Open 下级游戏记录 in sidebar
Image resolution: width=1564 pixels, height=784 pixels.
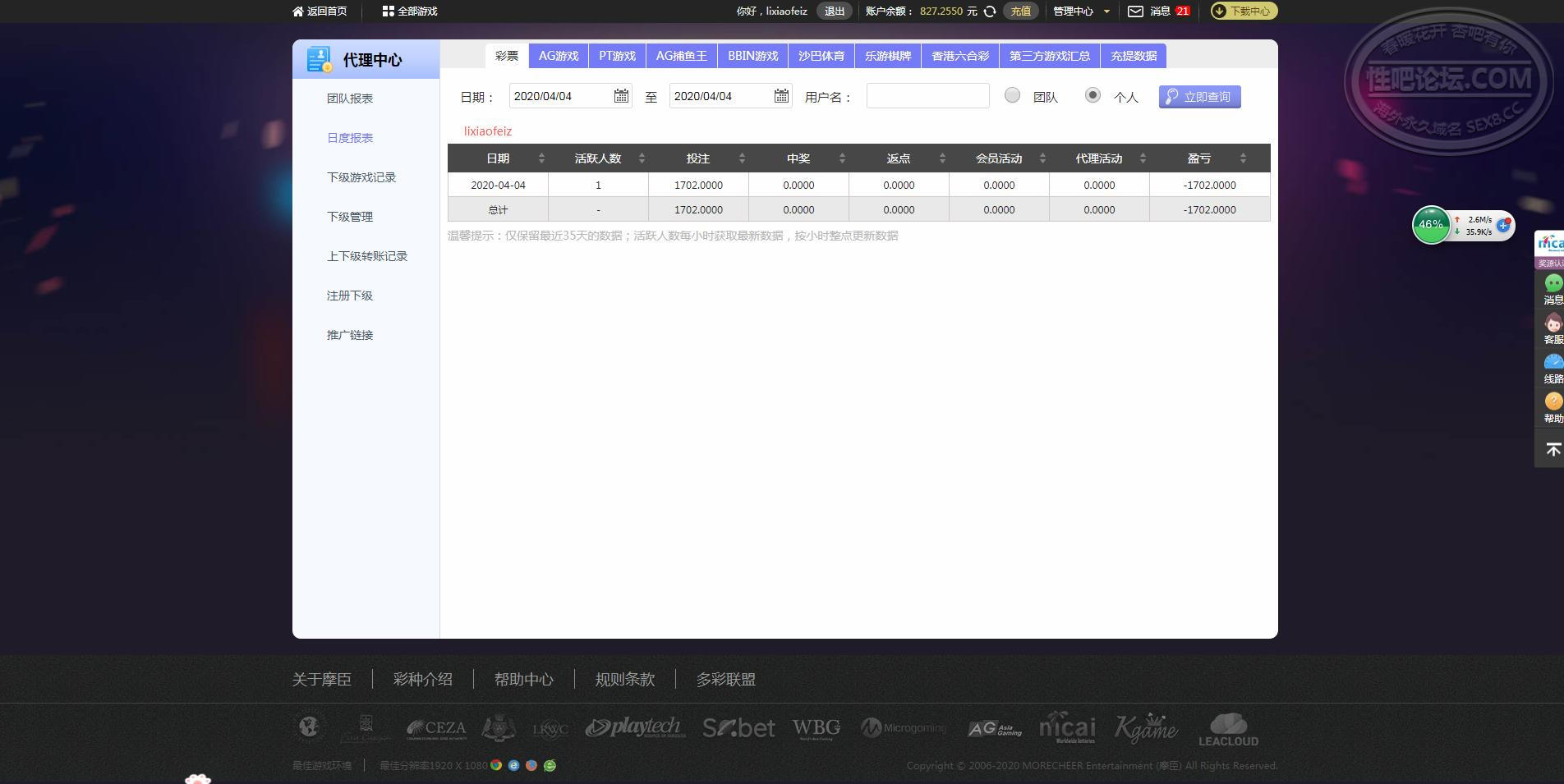coord(361,177)
